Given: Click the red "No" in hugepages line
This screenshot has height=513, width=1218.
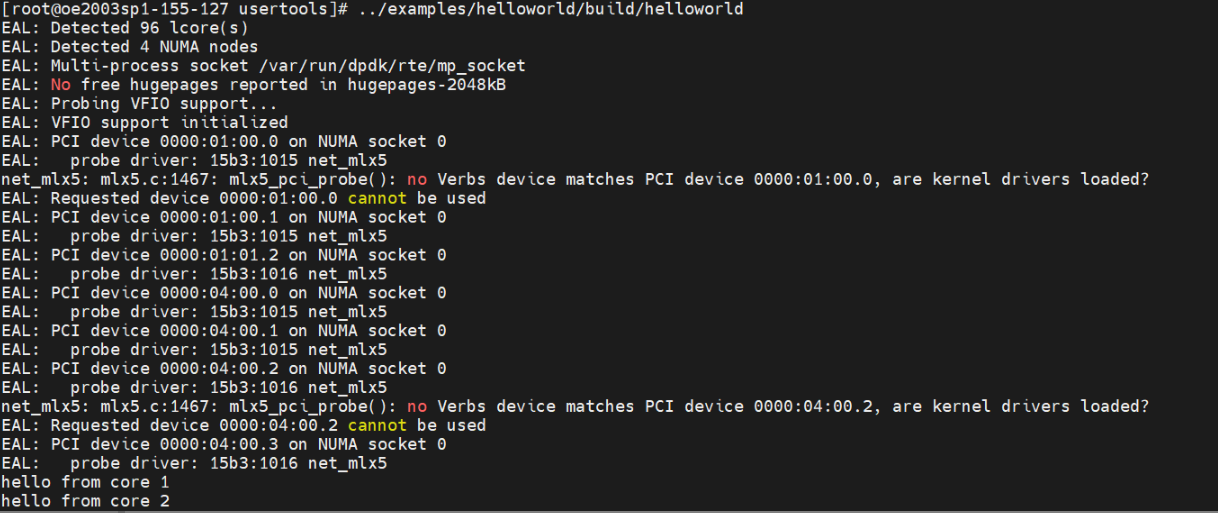Looking at the screenshot, I should click(x=61, y=85).
